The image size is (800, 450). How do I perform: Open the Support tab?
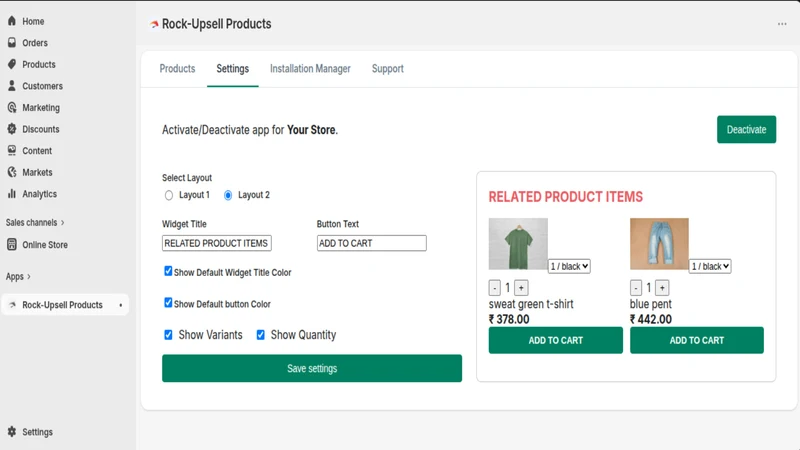pyautogui.click(x=388, y=68)
